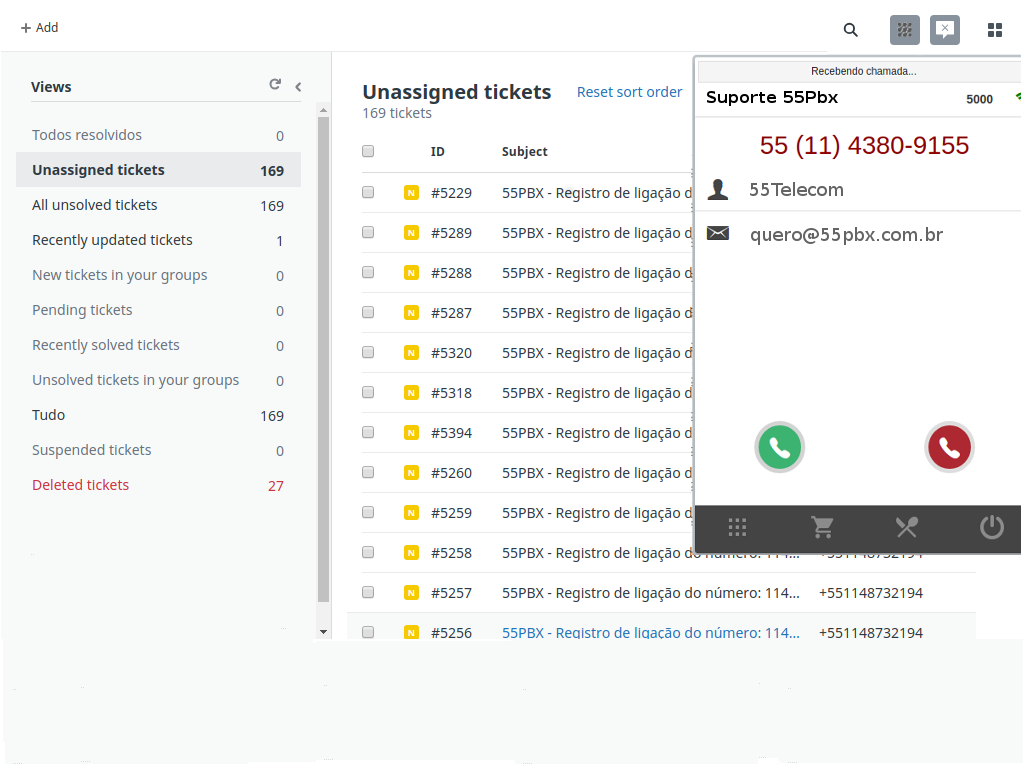The width and height of the screenshot is (1024, 768).
Task: Open the Deleted tickets view
Action: pyautogui.click(x=81, y=485)
